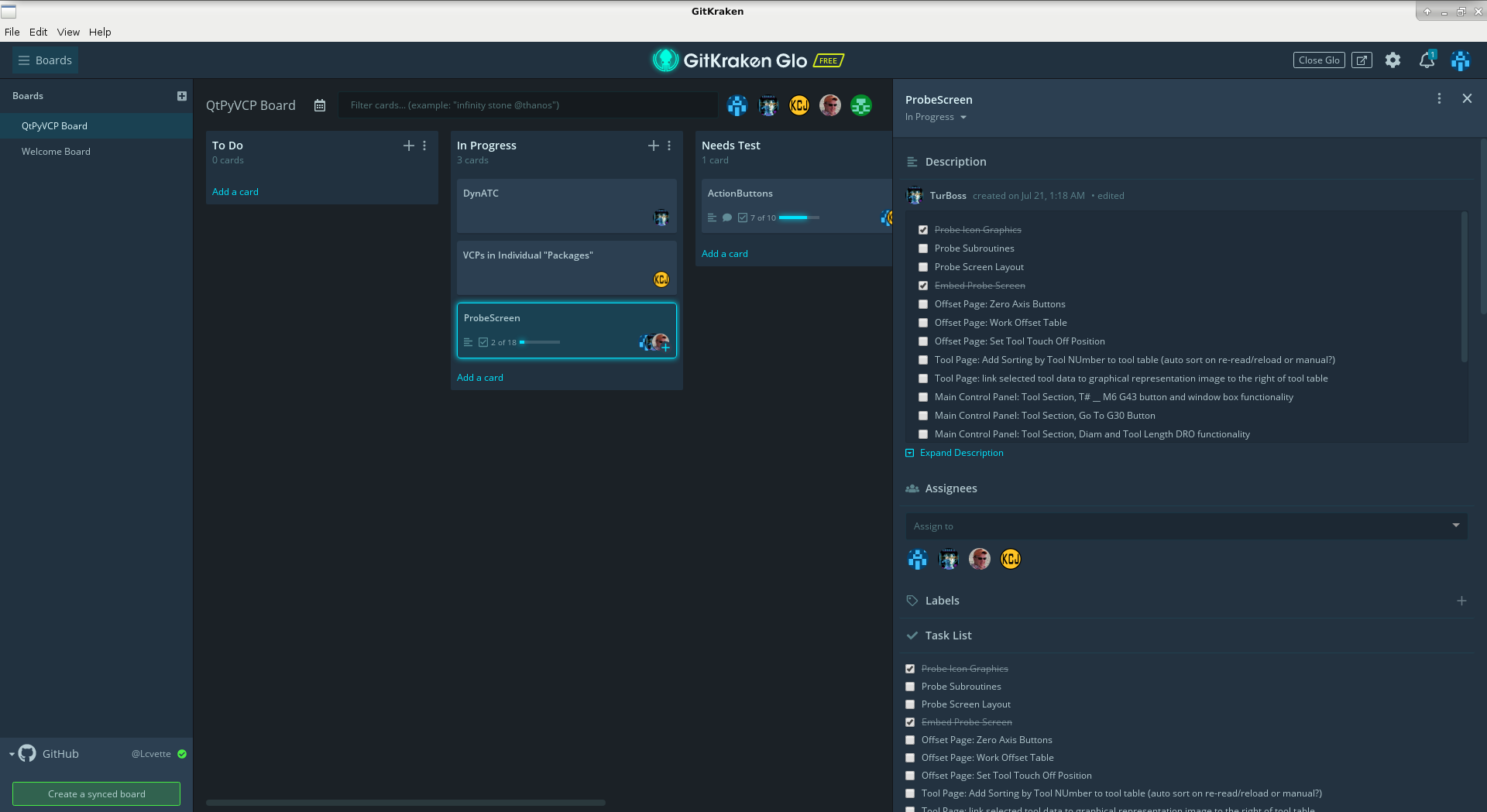
Task: Click Add a card in To Do column
Action: [235, 192]
